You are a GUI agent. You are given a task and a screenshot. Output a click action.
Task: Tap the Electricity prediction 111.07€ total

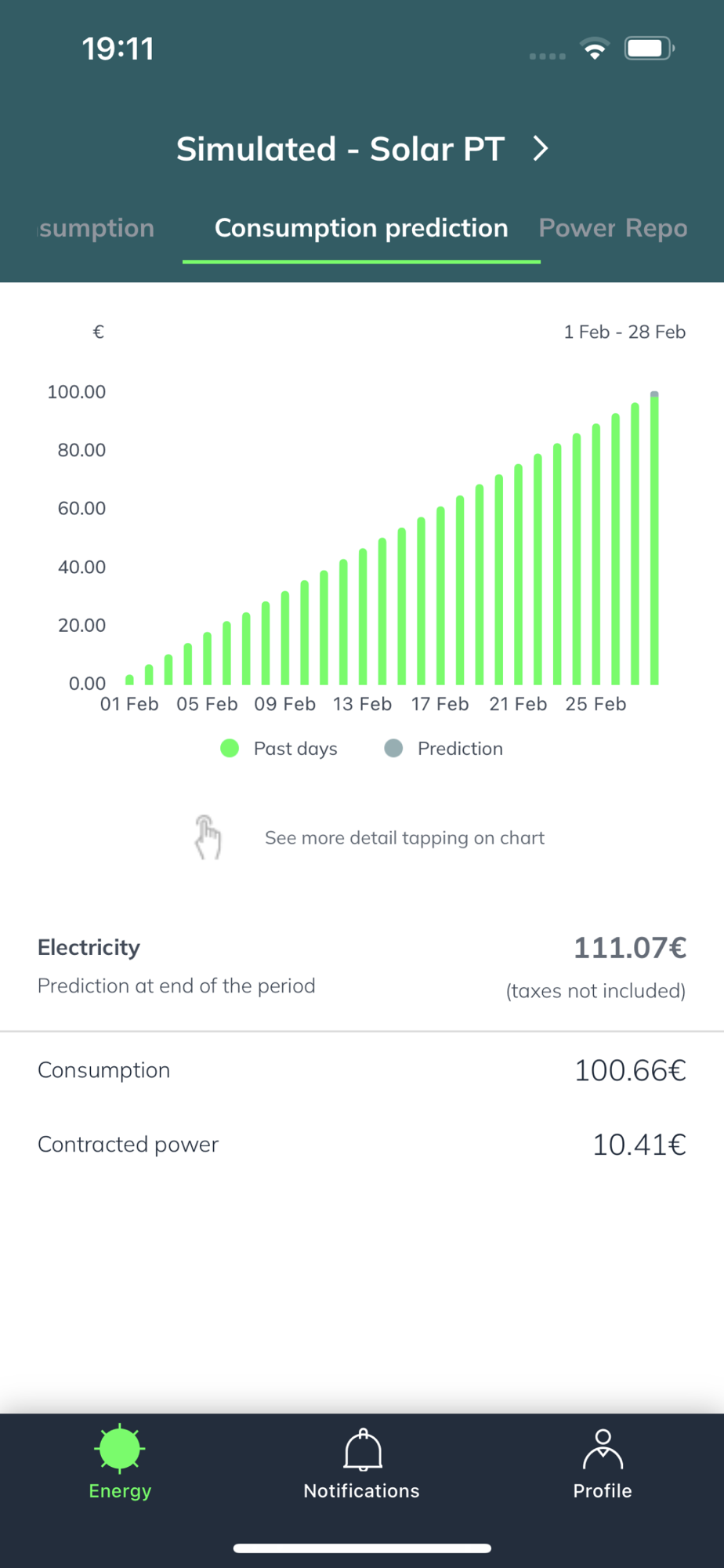(x=629, y=948)
